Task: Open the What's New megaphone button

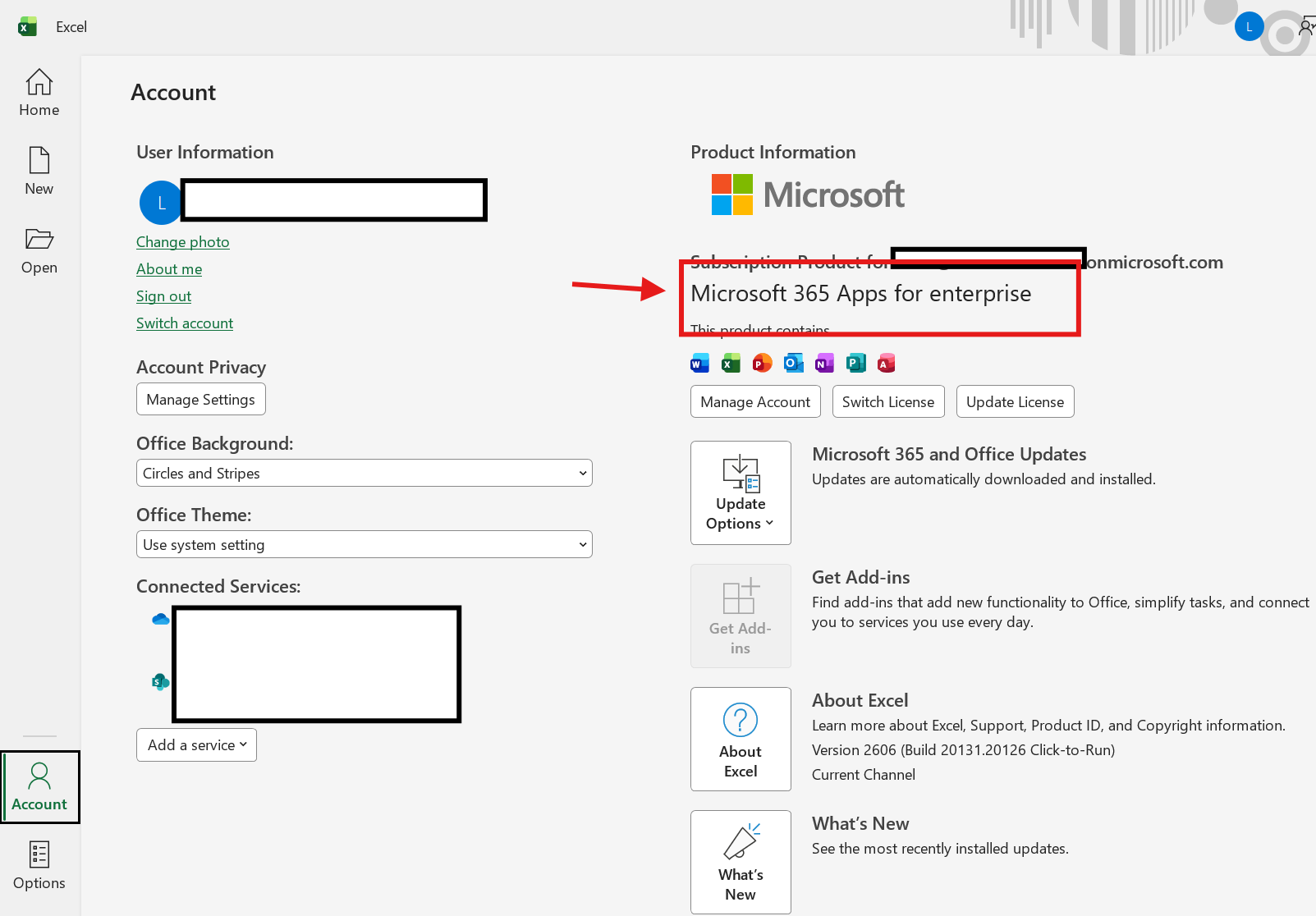Action: tap(741, 862)
